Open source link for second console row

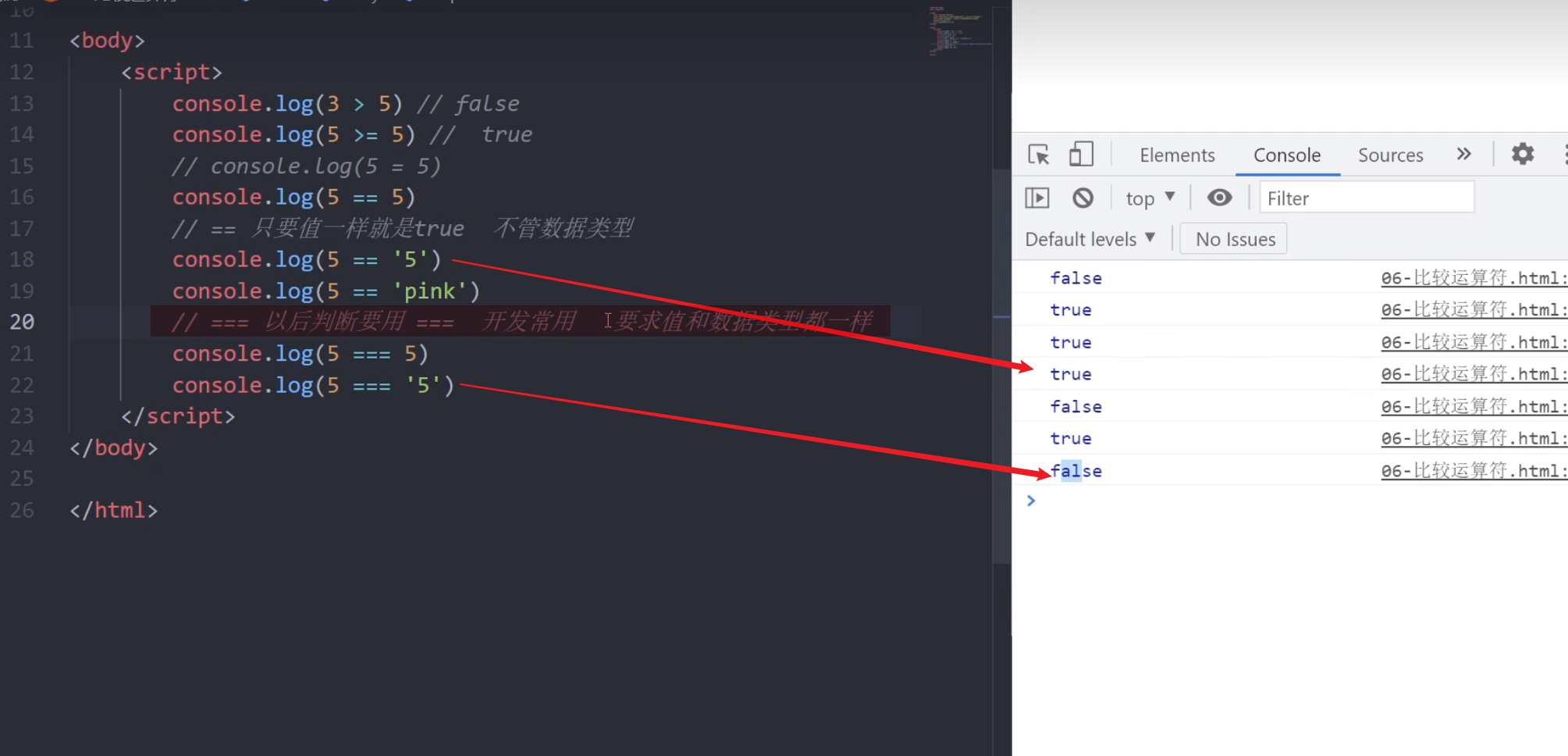(x=1474, y=310)
